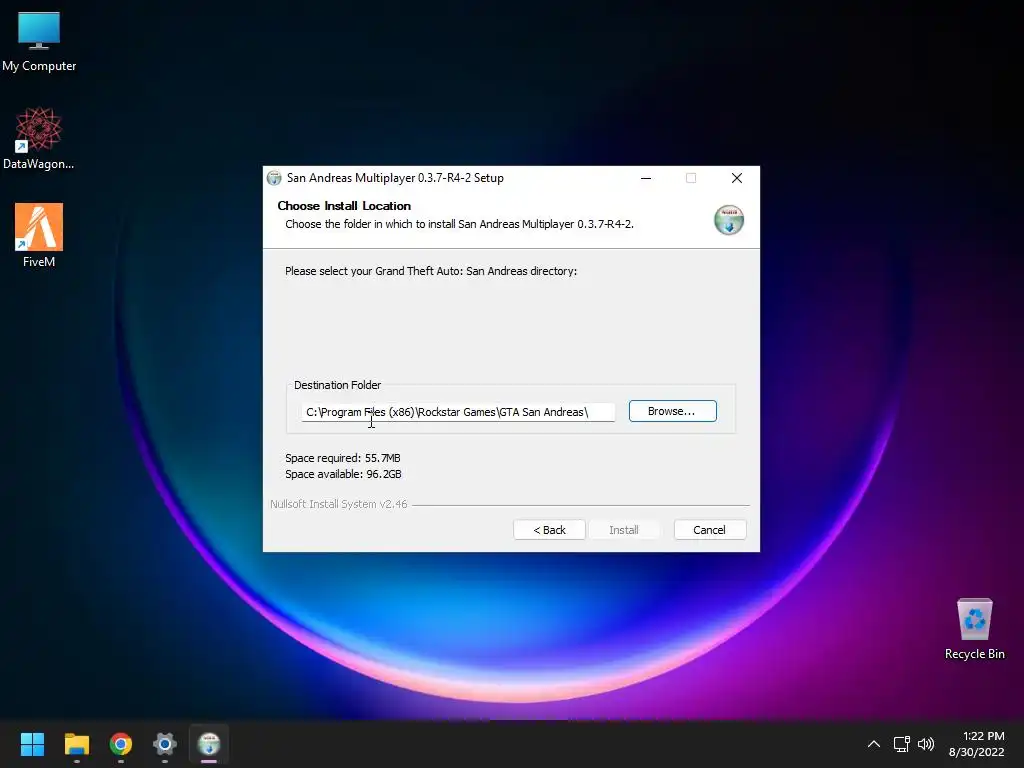
Task: Click inside the Destination Folder path field
Action: tap(458, 412)
